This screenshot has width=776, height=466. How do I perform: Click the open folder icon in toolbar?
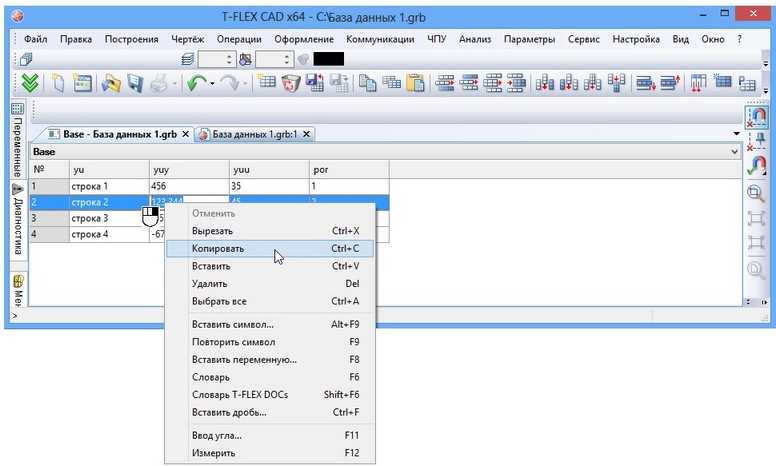click(x=111, y=84)
